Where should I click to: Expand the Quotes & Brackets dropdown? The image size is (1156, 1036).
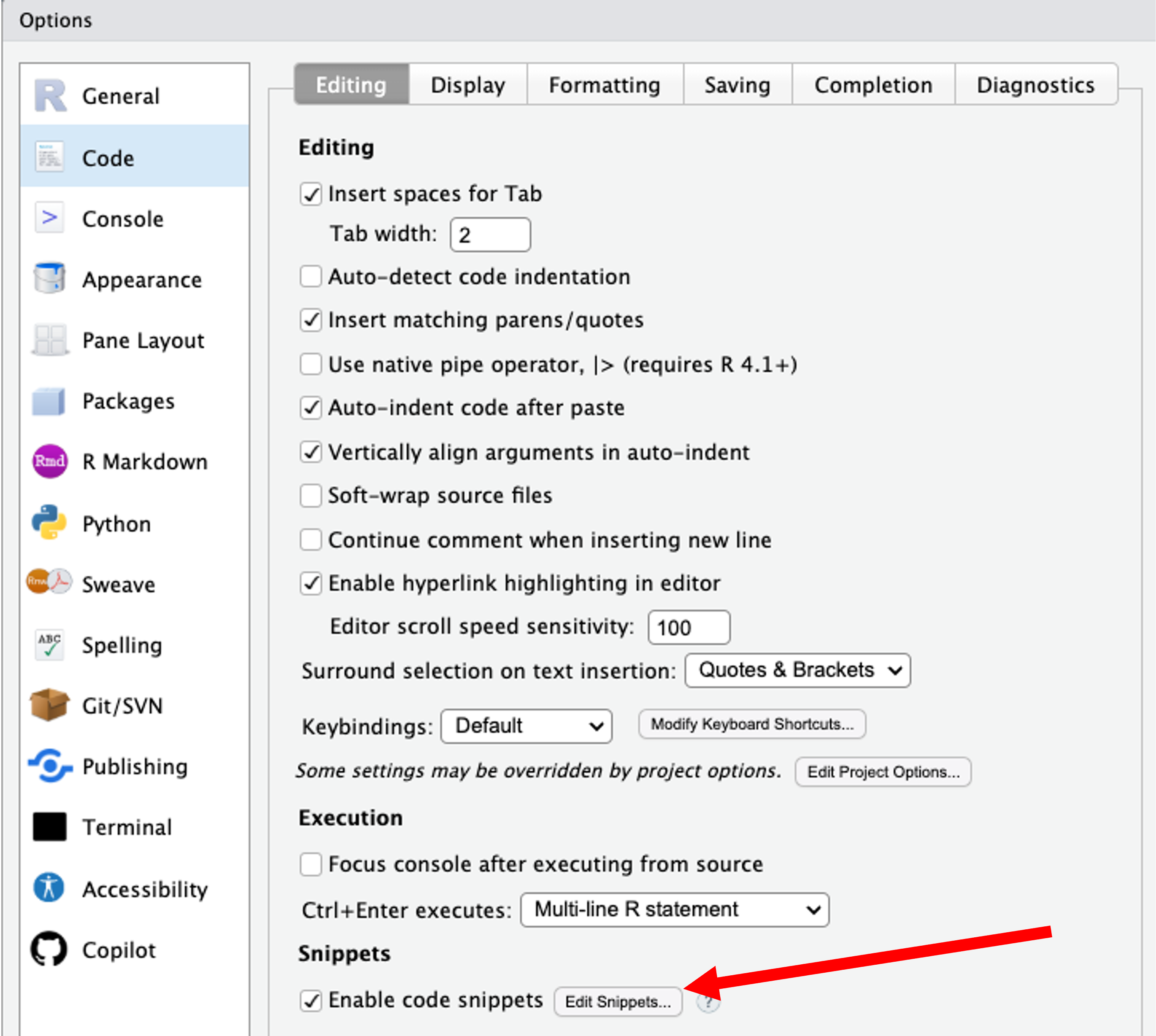point(797,670)
